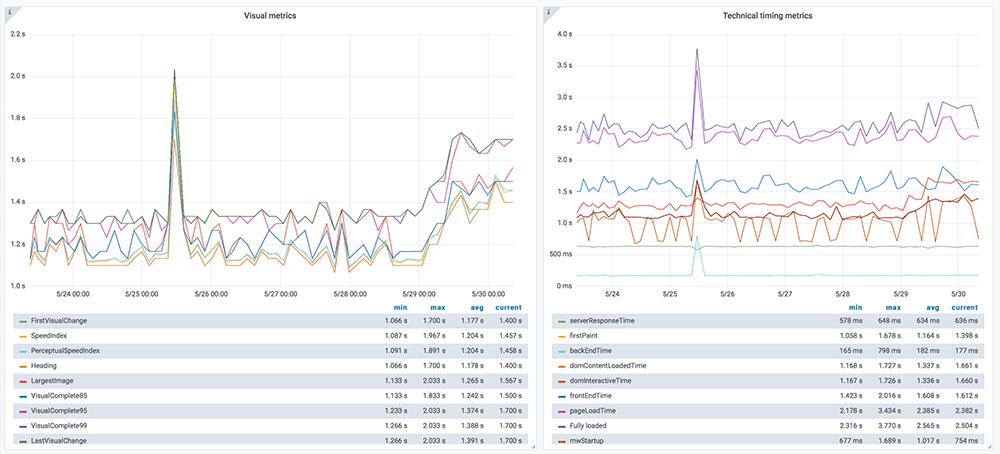Viewport: 1000px width, 454px height.
Task: Click the Fully loaded max value 3.770 s
Action: point(892,425)
